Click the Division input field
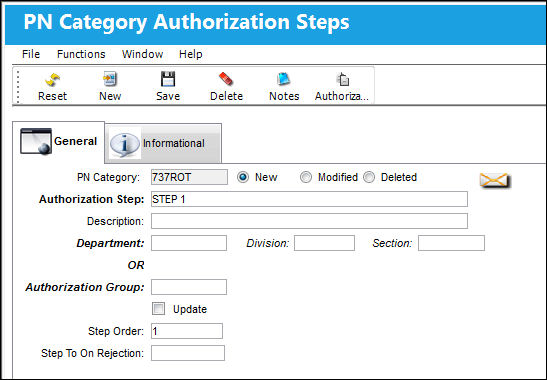Image resolution: width=547 pixels, height=380 pixels. pyautogui.click(x=324, y=243)
